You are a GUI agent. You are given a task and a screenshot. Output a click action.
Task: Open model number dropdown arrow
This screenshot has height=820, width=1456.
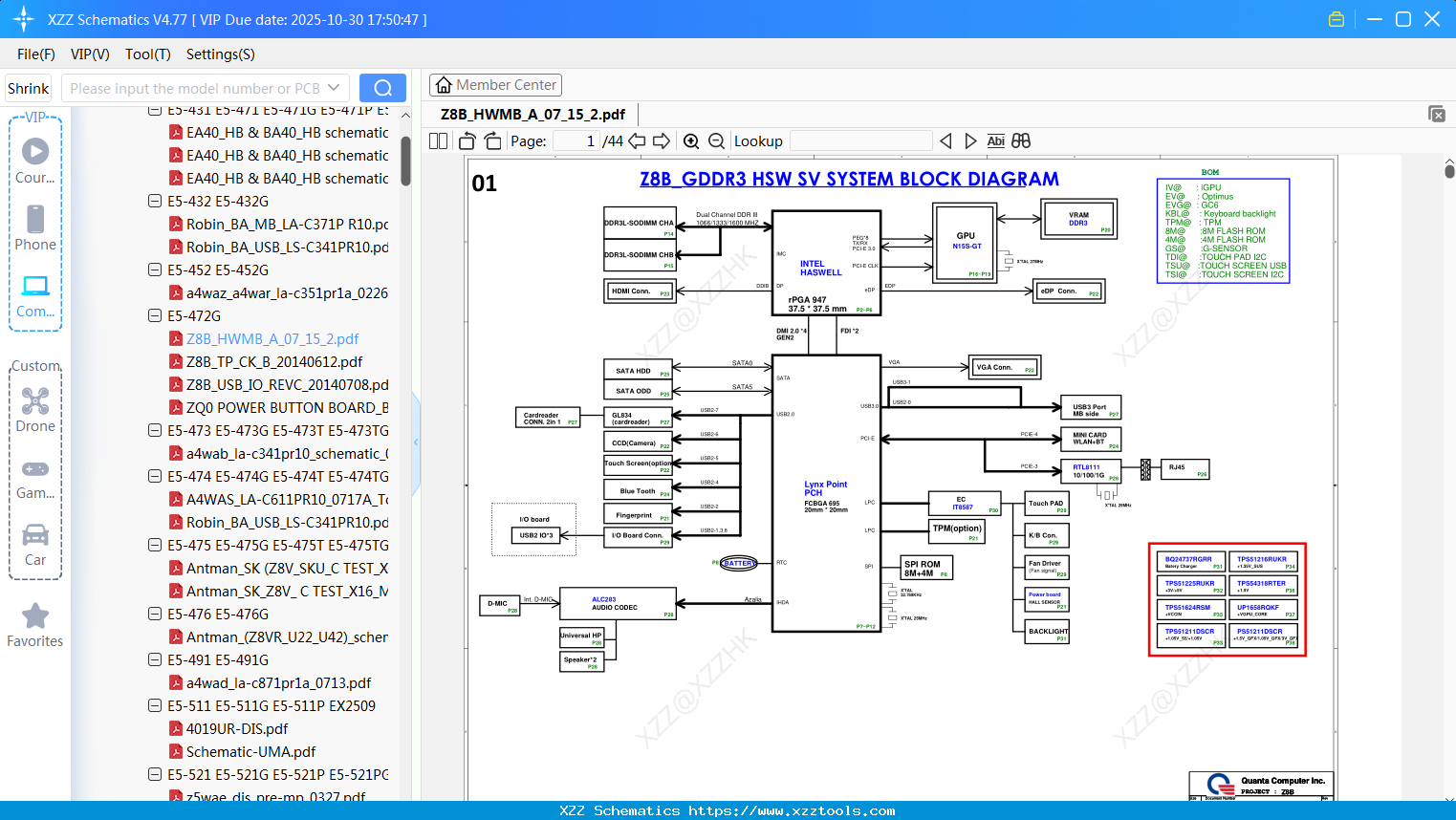click(334, 88)
